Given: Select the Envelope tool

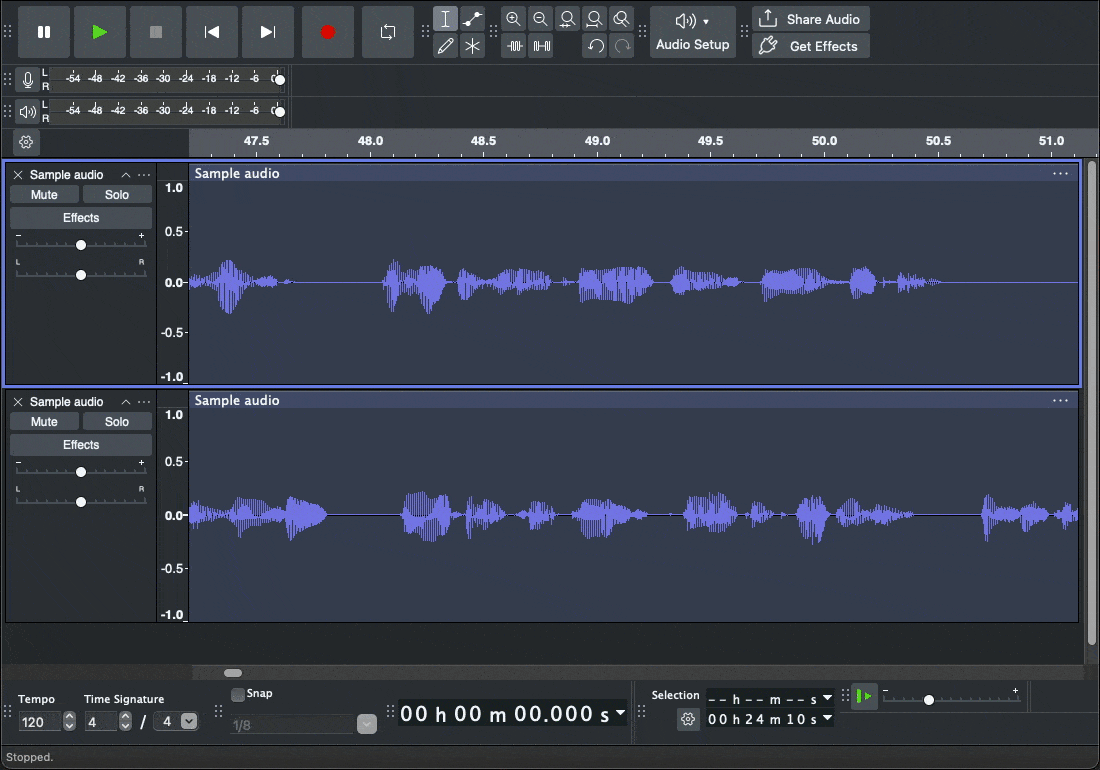Looking at the screenshot, I should click(x=473, y=19).
